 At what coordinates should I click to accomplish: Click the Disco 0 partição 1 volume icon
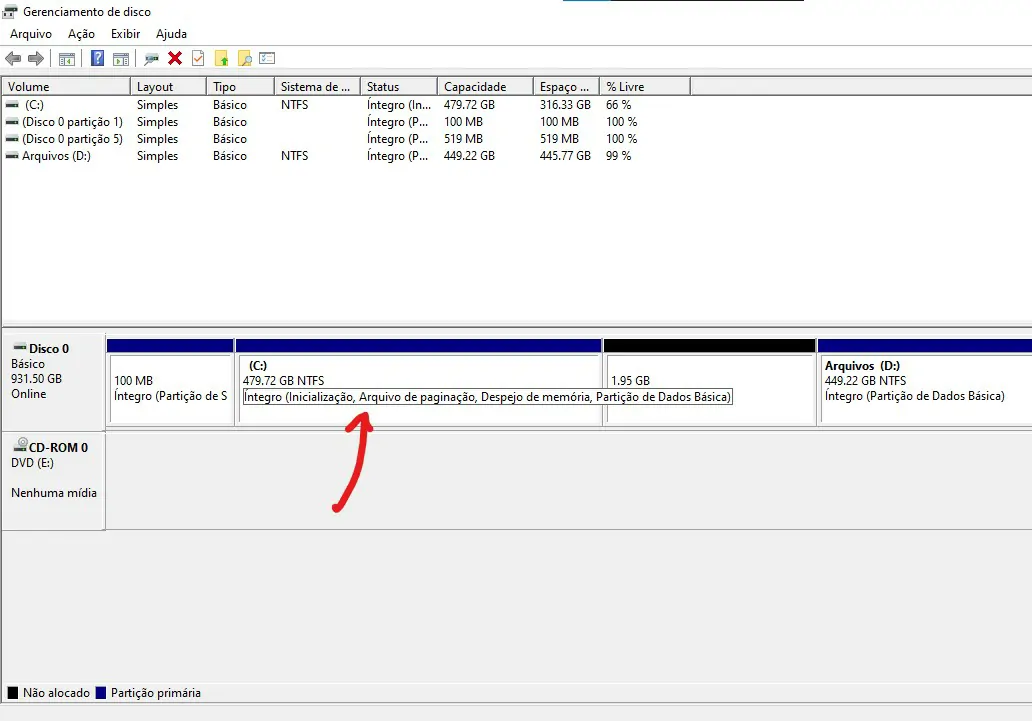click(x=12, y=122)
